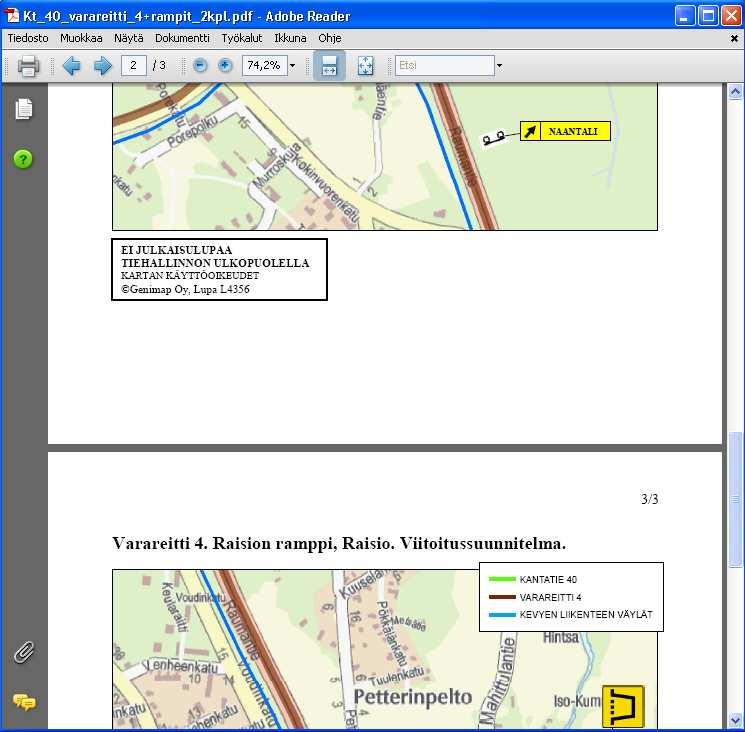
Task: Click the '©Genimap Oy, Lupa L4356' text
Action: (x=185, y=289)
